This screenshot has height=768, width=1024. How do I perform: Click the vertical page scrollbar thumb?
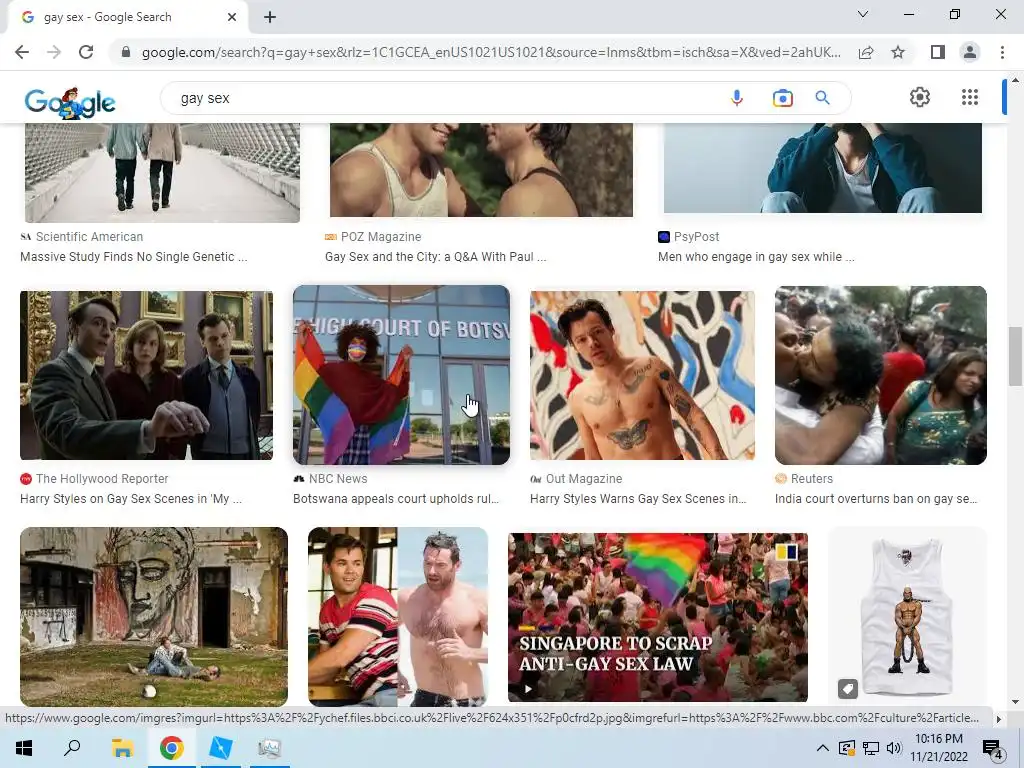[x=1015, y=357]
